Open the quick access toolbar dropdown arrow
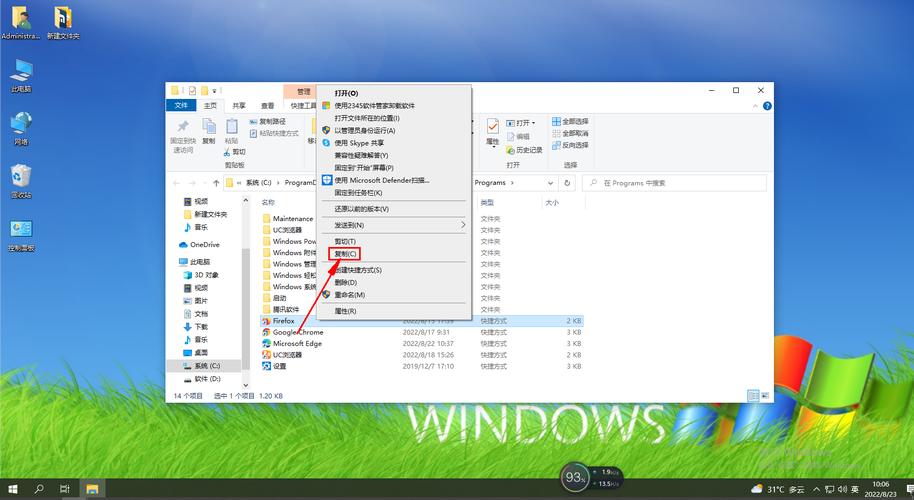This screenshot has width=914, height=500. pyautogui.click(x=215, y=91)
